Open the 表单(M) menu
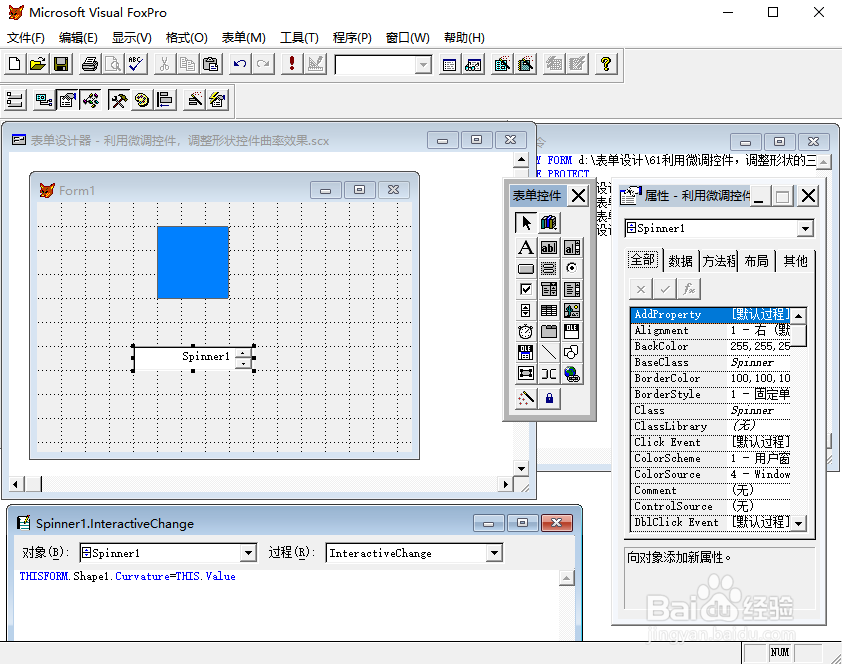Viewport: 842px width, 664px height. [x=243, y=38]
